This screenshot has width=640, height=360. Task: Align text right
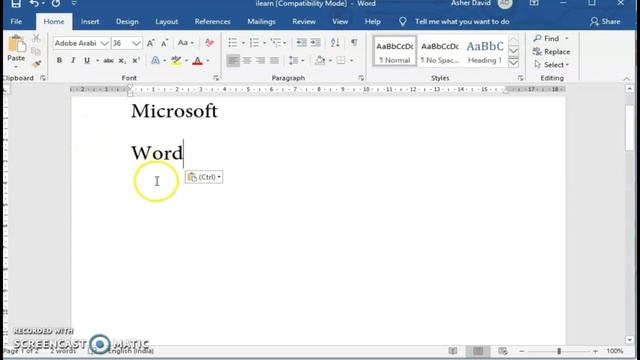pos(260,61)
